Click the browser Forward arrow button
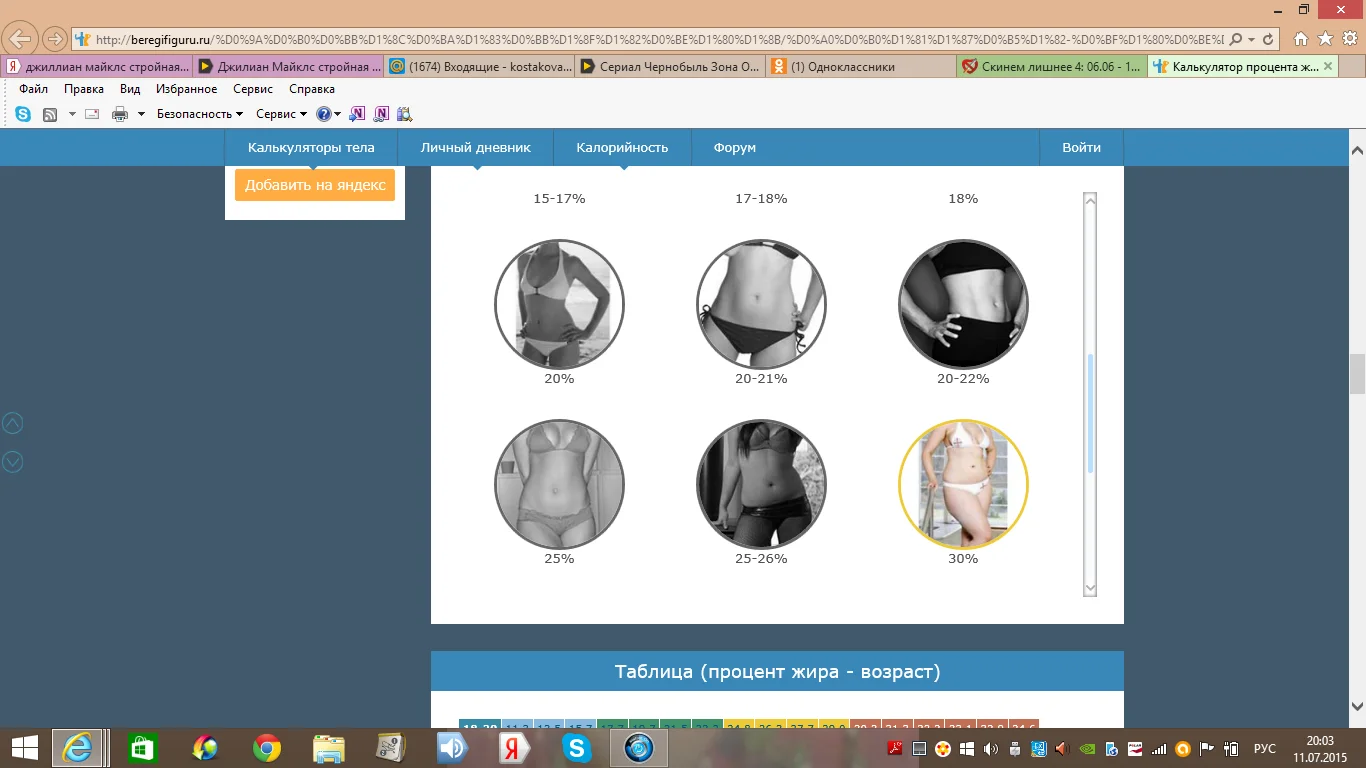1366x768 pixels. 54,39
